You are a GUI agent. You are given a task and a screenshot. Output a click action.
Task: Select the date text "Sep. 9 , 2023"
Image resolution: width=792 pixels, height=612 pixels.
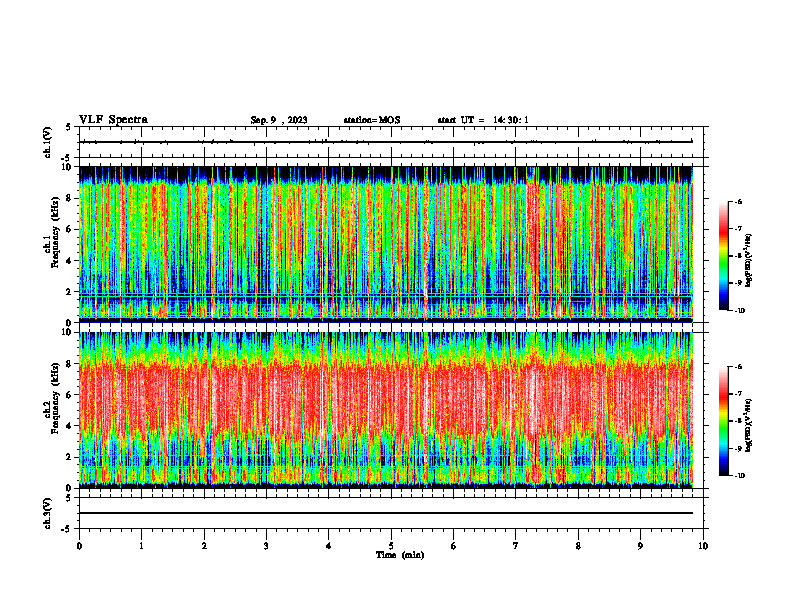279,120
